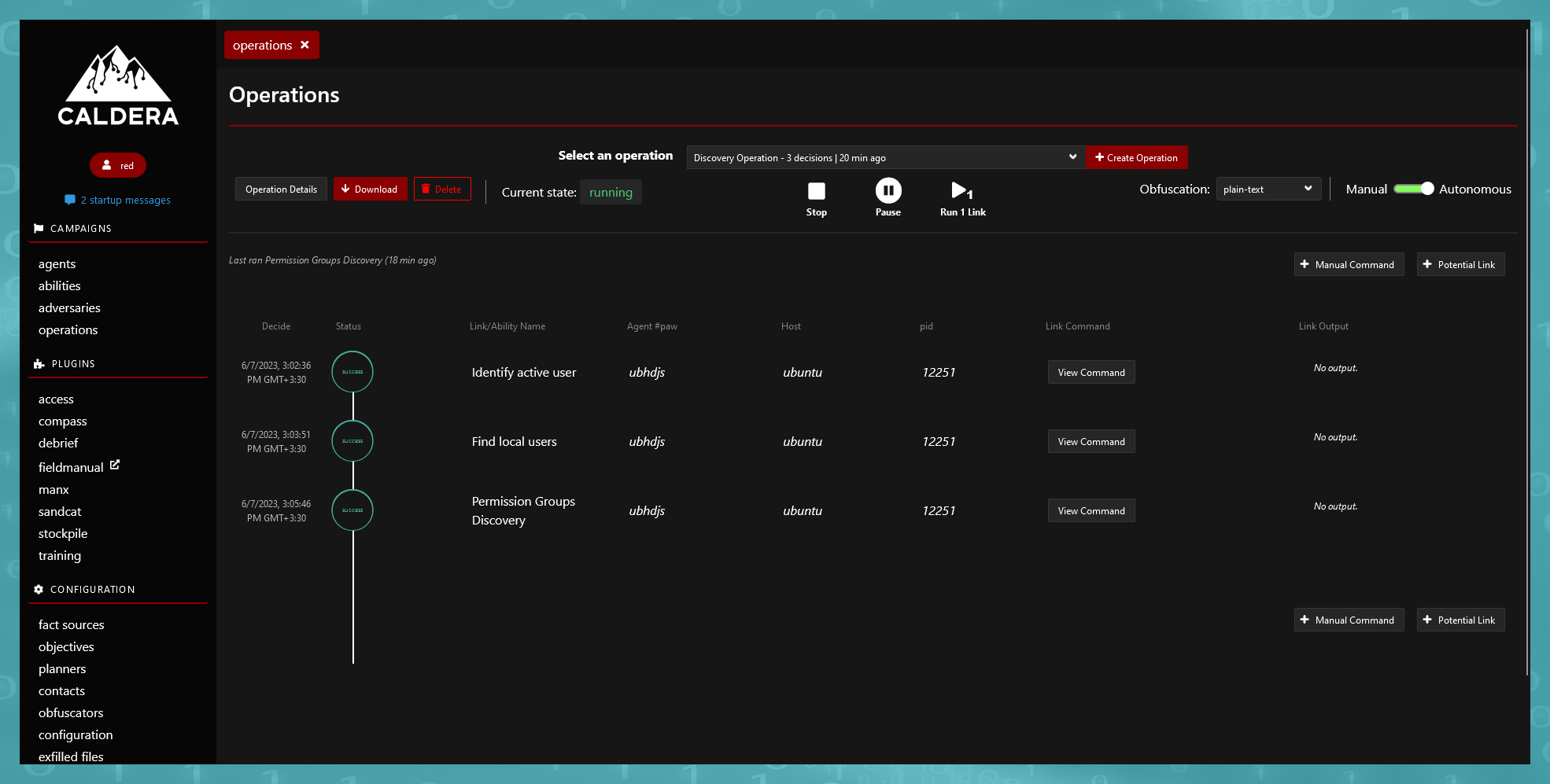
Task: Click success status circle for Find local users
Action: (x=352, y=441)
